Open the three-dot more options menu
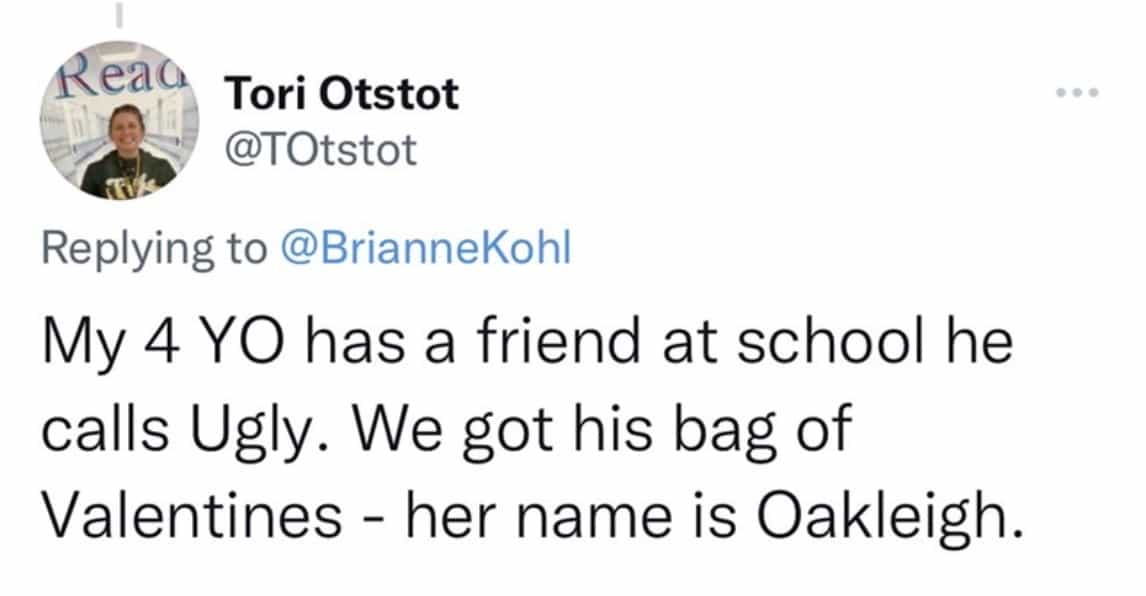 tap(1080, 94)
